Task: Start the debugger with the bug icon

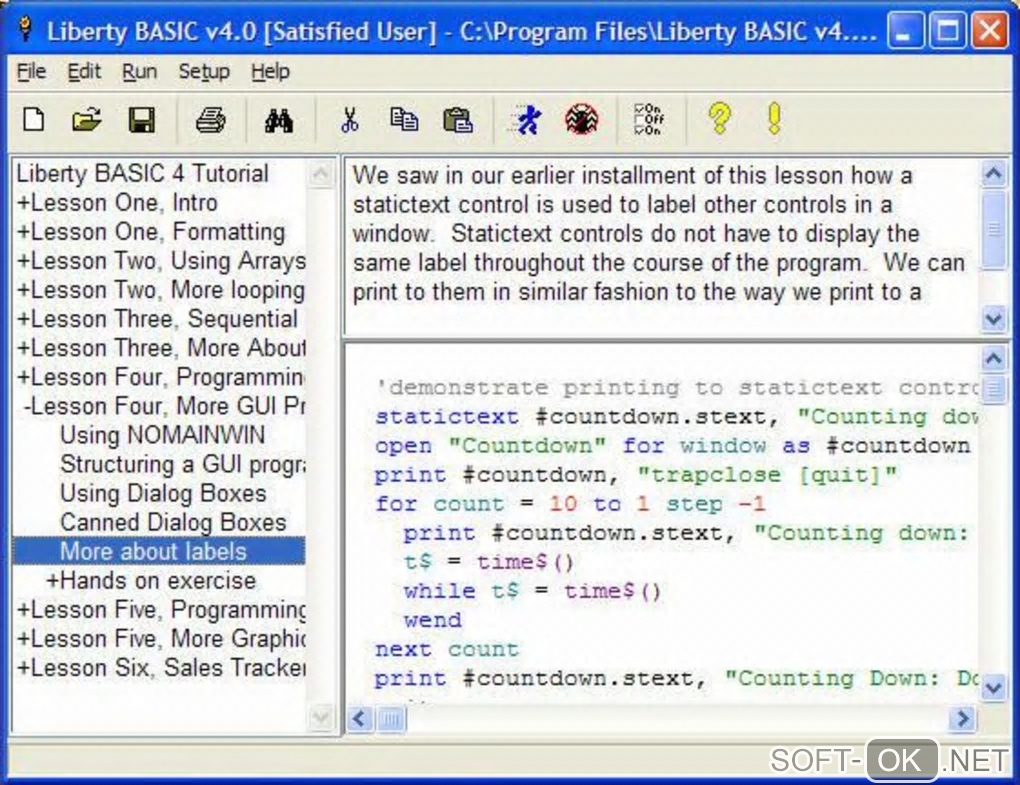Action: coord(581,120)
